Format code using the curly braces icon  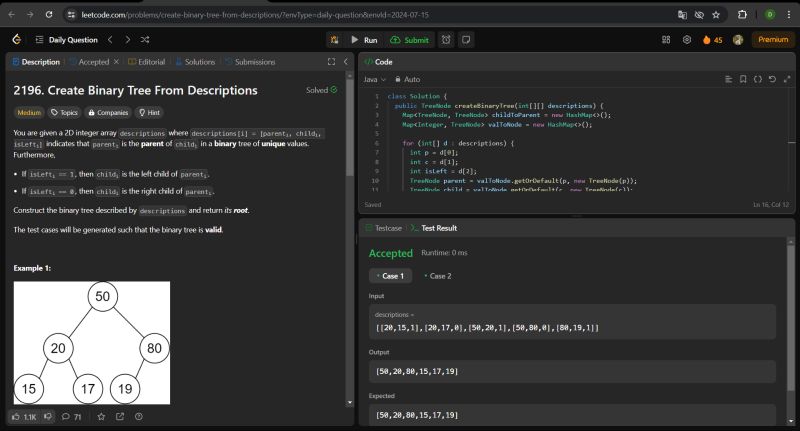click(757, 79)
